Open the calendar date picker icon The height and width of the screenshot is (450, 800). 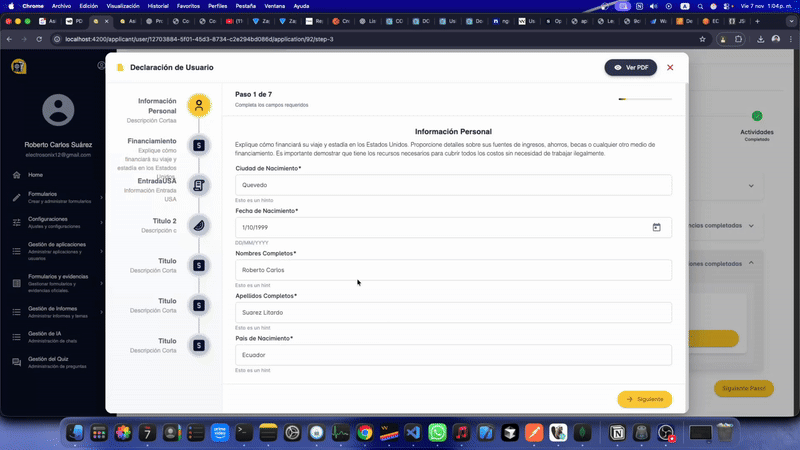656,227
